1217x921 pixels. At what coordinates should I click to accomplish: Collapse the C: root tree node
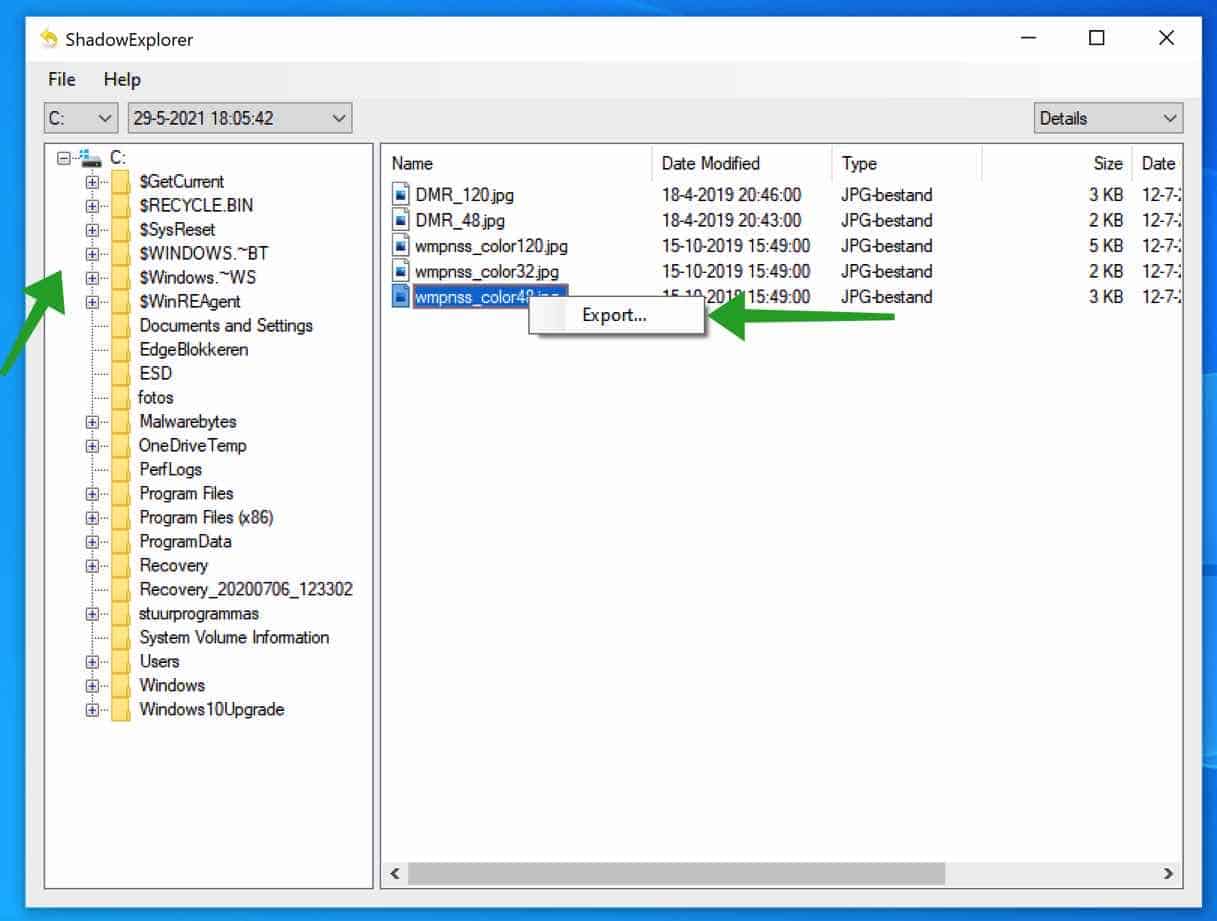coord(64,158)
